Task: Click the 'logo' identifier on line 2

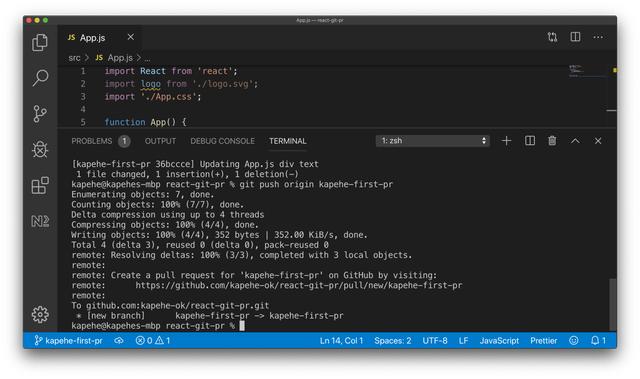Action: [x=151, y=84]
